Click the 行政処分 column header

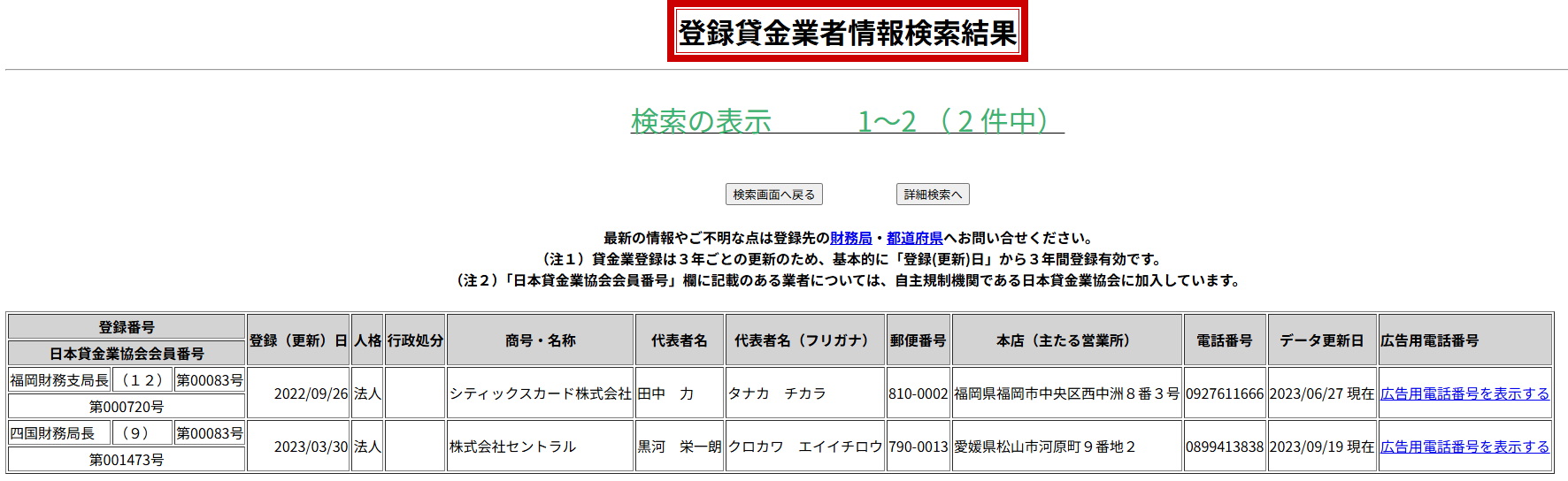(415, 340)
